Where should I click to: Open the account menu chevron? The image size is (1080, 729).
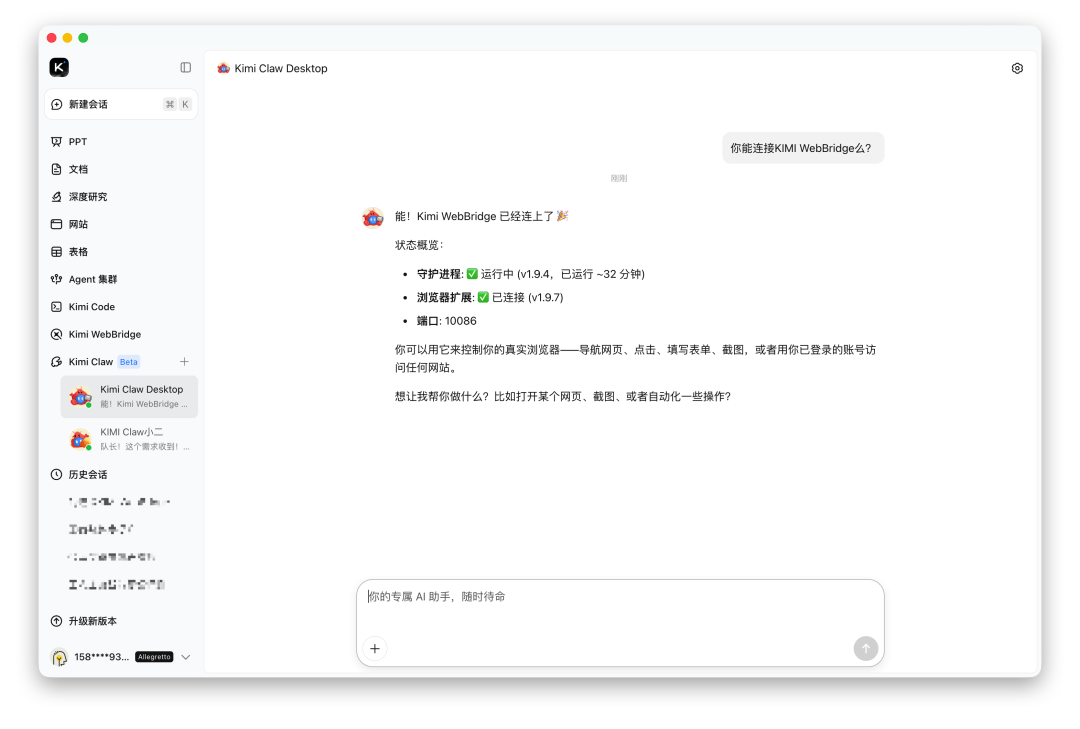tap(186, 657)
